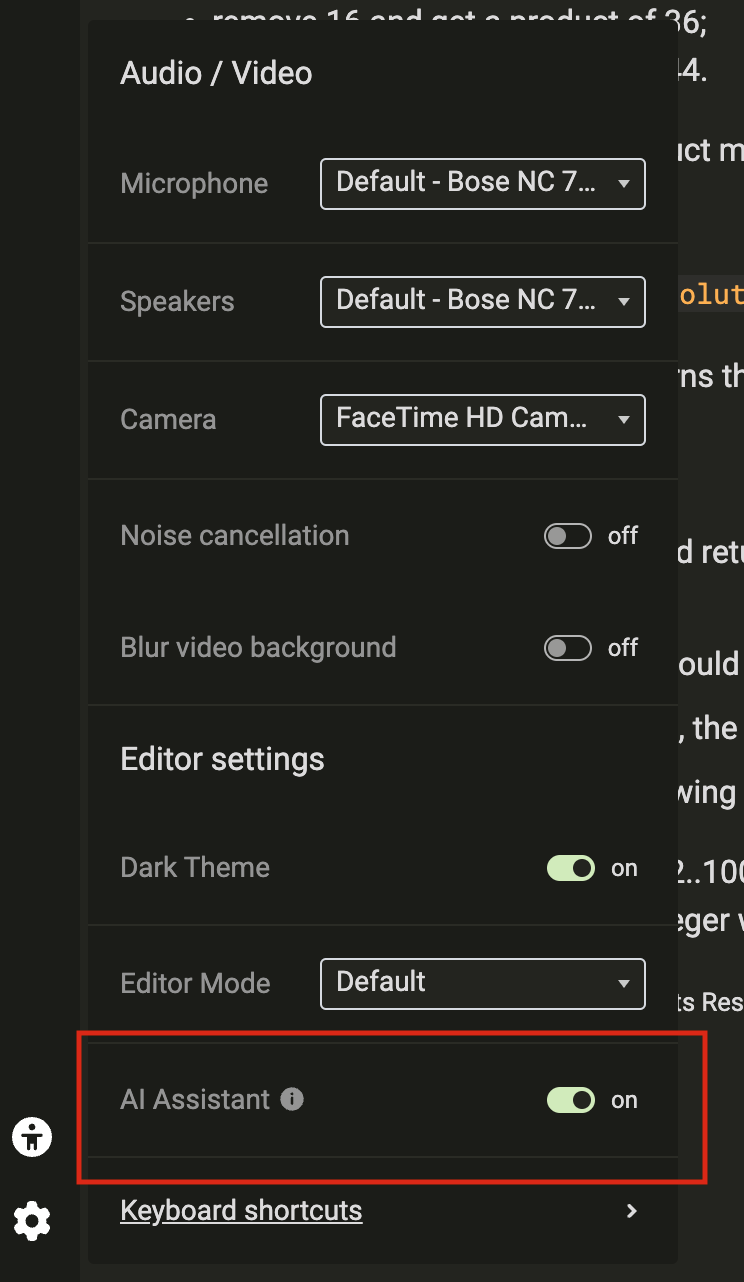Click the Microphone label text

194,184
